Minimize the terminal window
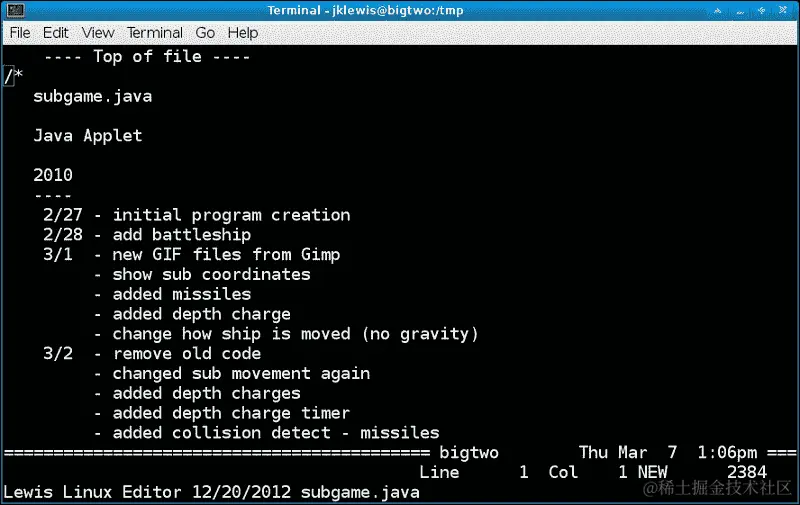Viewport: 800px width, 505px height. coord(740,10)
